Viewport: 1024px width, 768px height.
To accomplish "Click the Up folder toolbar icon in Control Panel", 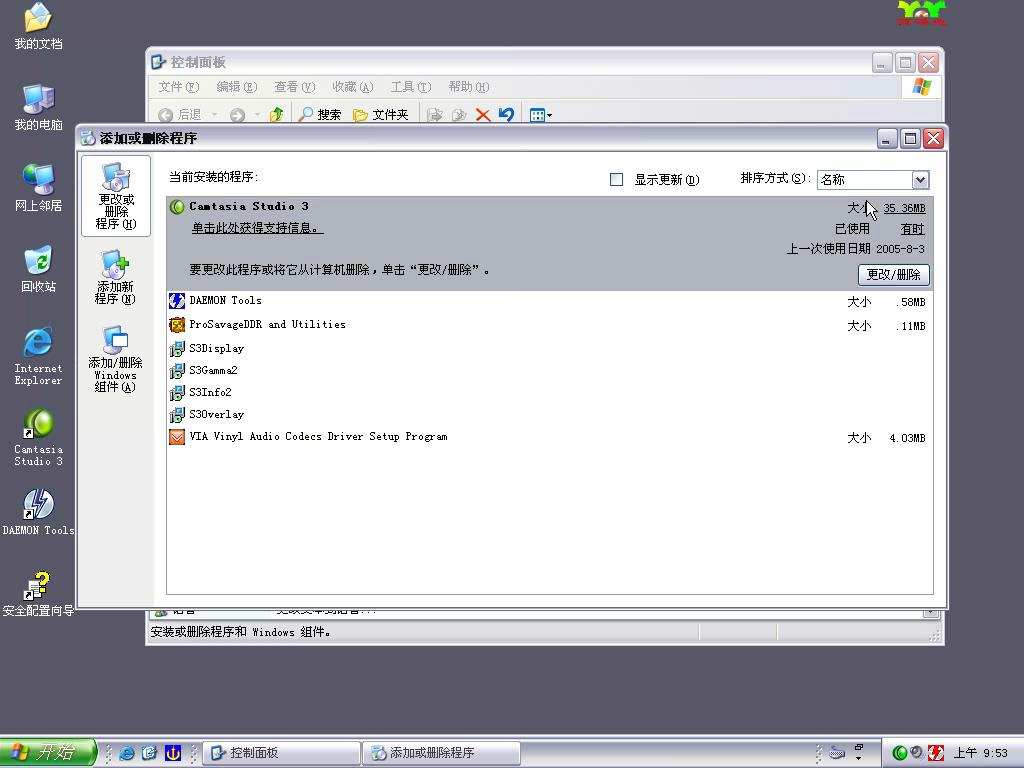I will pyautogui.click(x=276, y=115).
